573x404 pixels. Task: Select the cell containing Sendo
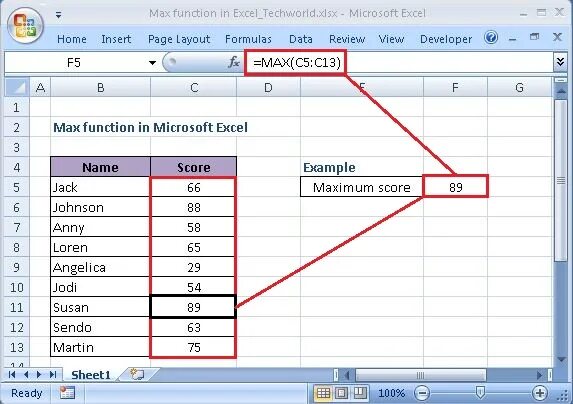pyautogui.click(x=100, y=327)
